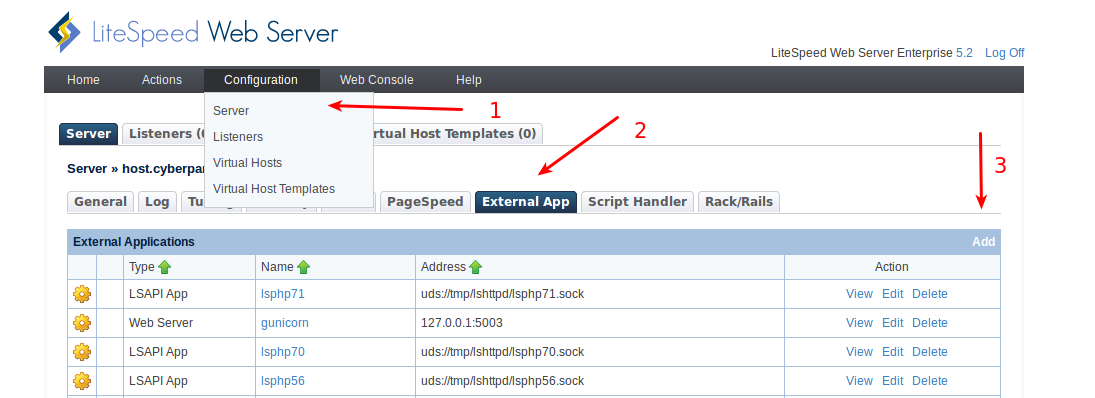Screen dimensions: 1095x398
Task: Sort by Type using green arrow
Action: (x=164, y=267)
